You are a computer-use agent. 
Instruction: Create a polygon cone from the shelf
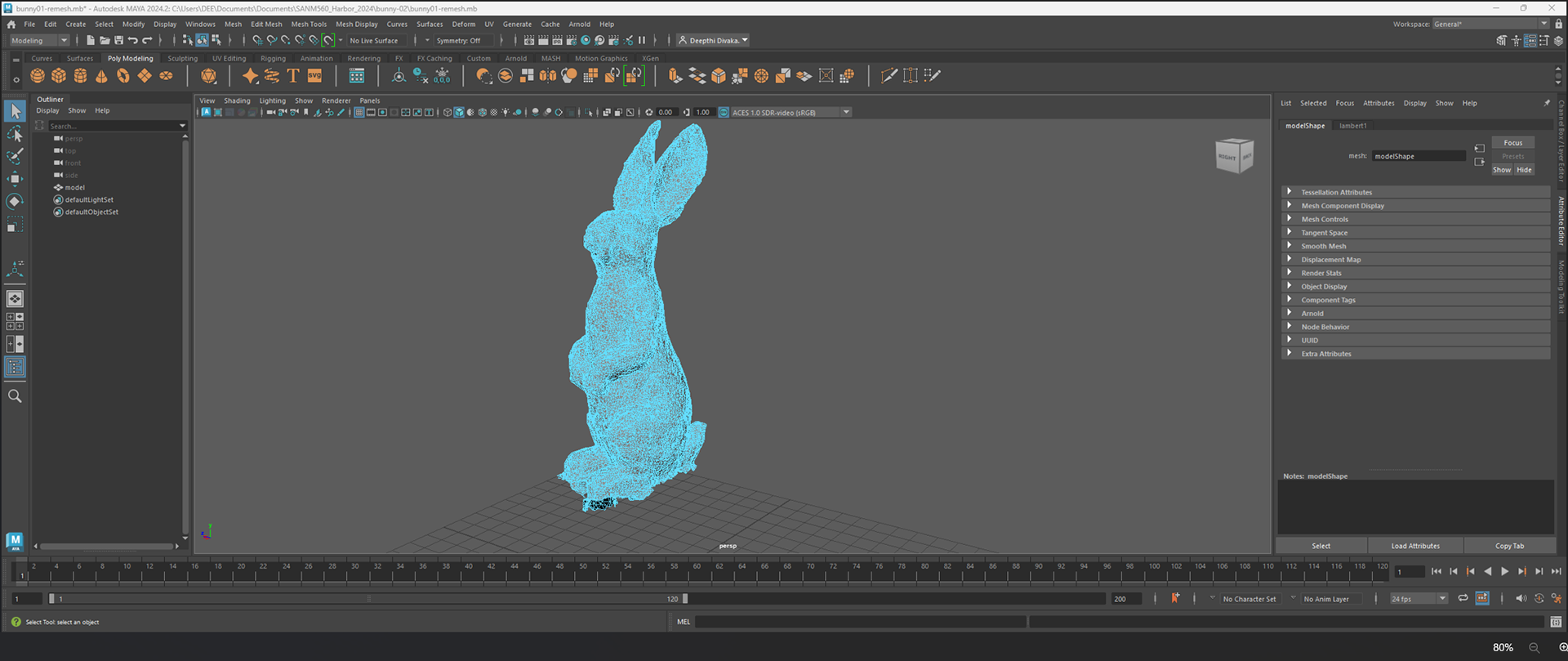pos(101,76)
